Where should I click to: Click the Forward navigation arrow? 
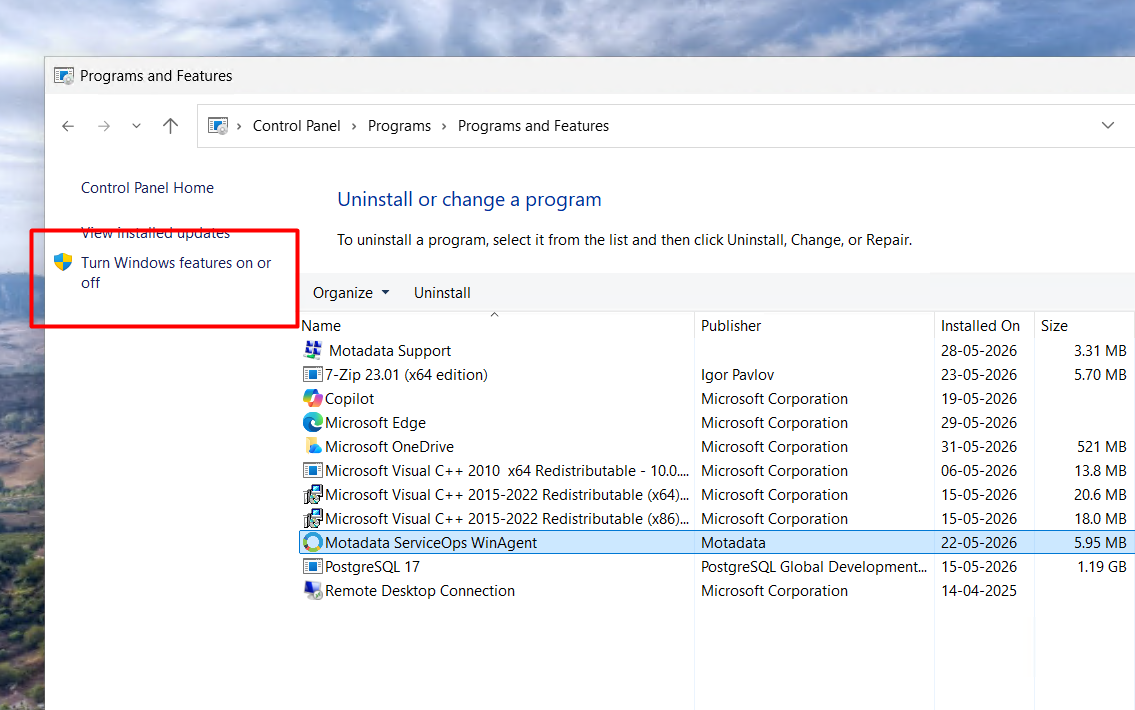click(104, 126)
